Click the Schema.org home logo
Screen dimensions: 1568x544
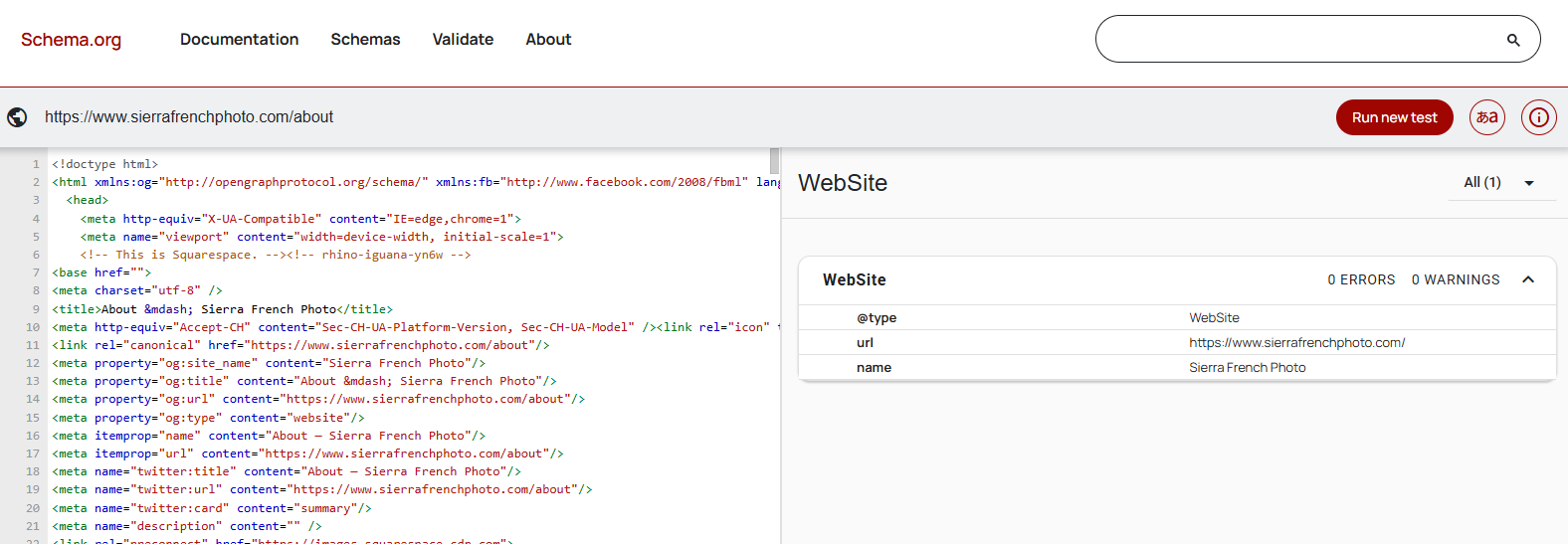click(x=71, y=40)
